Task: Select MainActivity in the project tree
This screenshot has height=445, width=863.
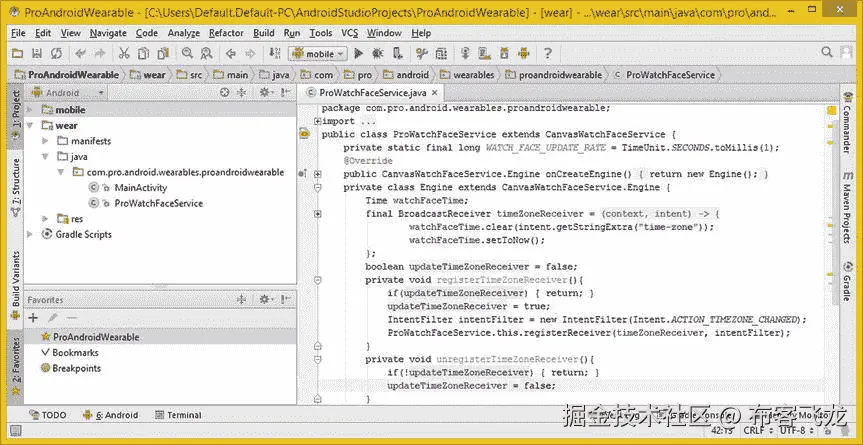Action: tap(141, 188)
